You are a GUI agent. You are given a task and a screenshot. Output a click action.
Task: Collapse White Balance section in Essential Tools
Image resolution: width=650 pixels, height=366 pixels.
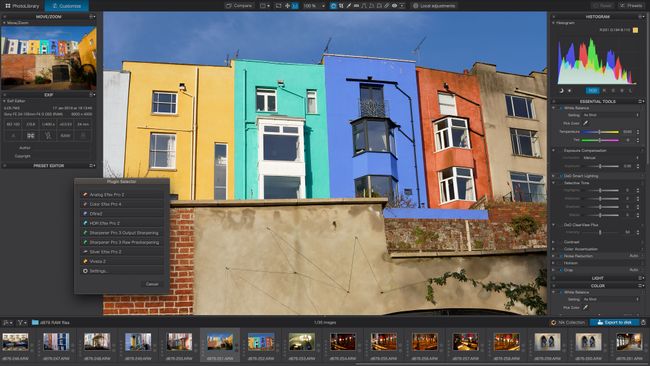click(x=554, y=108)
